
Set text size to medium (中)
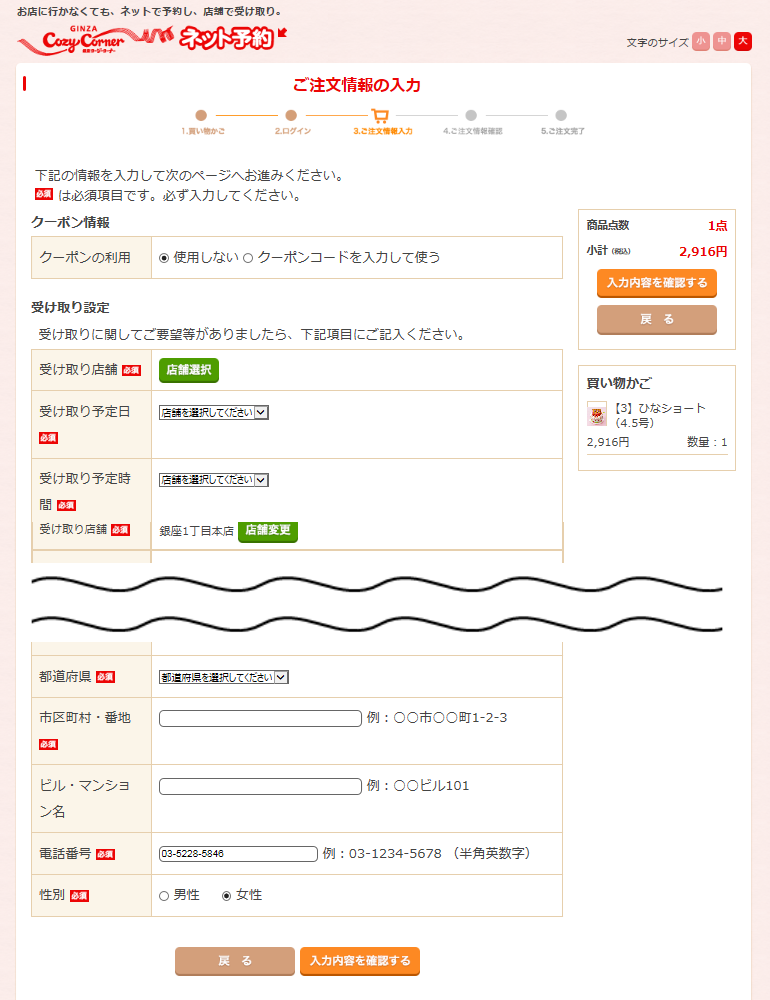pyautogui.click(x=721, y=41)
